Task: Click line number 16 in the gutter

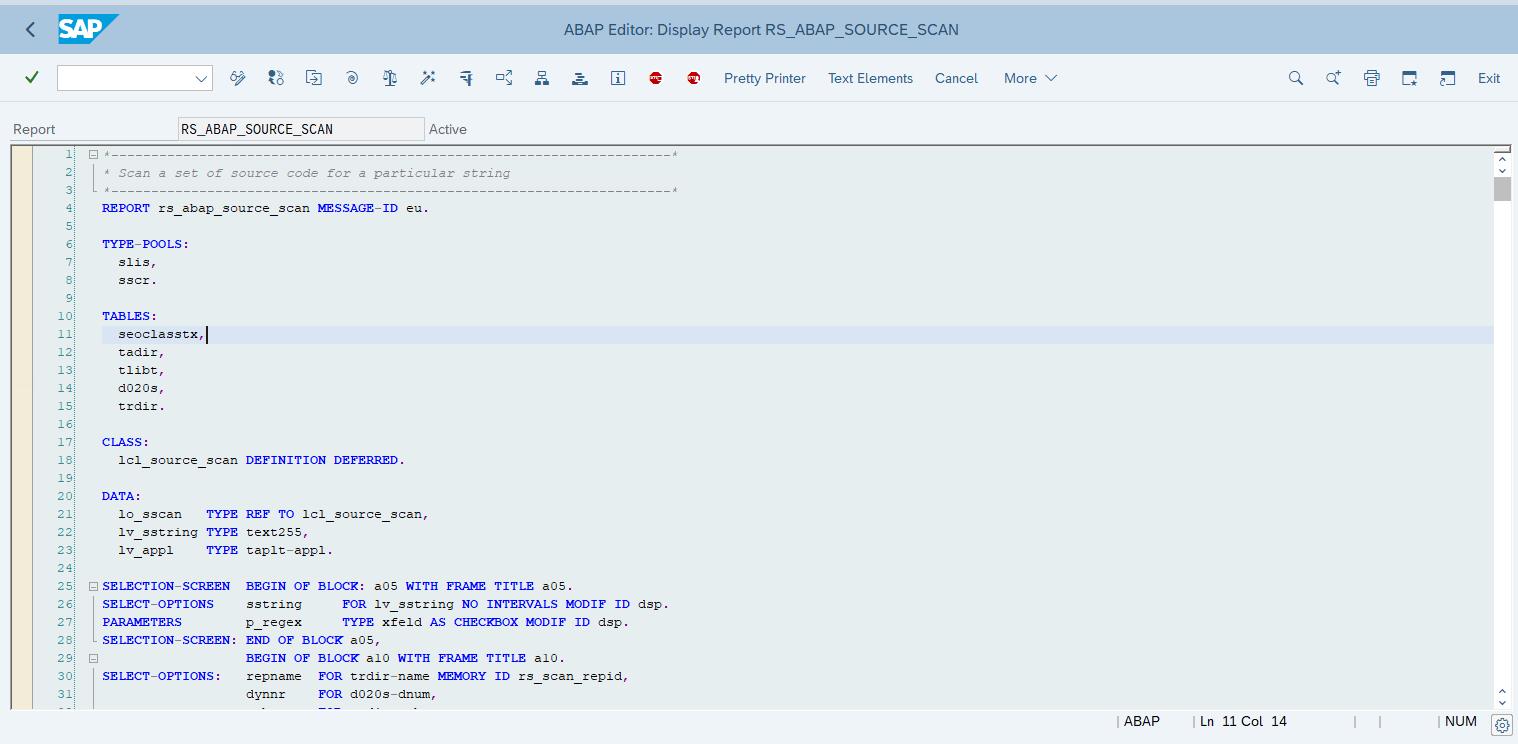Action: pos(65,424)
